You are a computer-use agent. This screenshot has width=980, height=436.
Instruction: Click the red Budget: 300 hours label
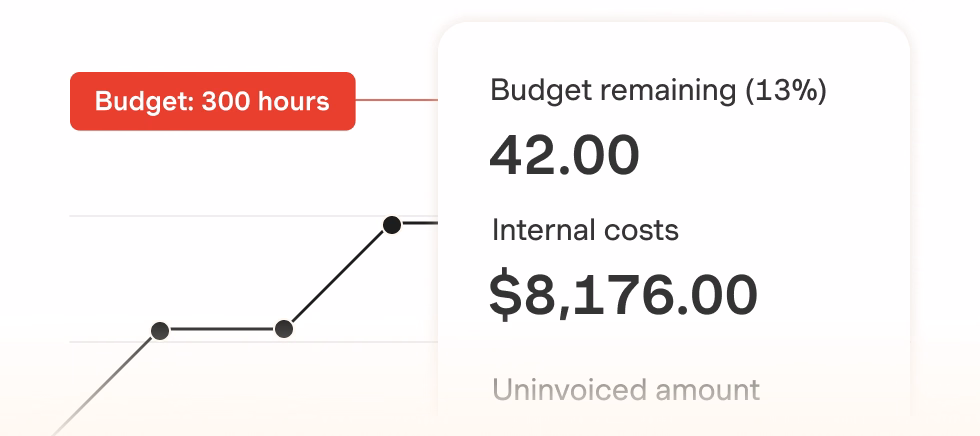click(212, 101)
